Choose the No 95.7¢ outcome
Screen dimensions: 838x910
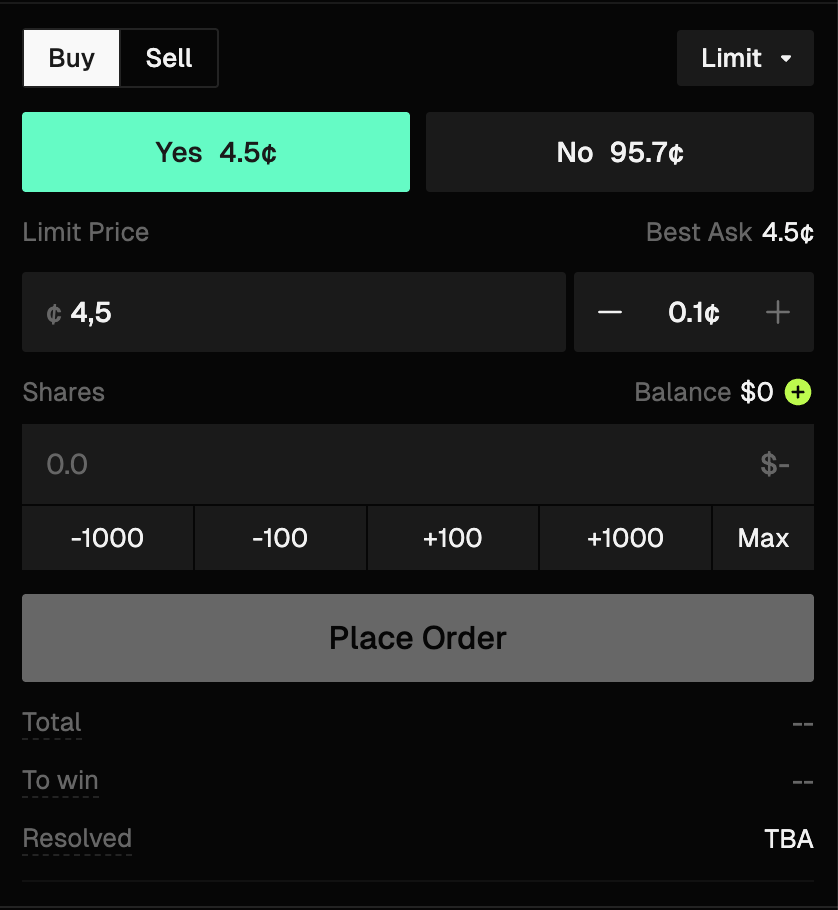click(x=620, y=152)
